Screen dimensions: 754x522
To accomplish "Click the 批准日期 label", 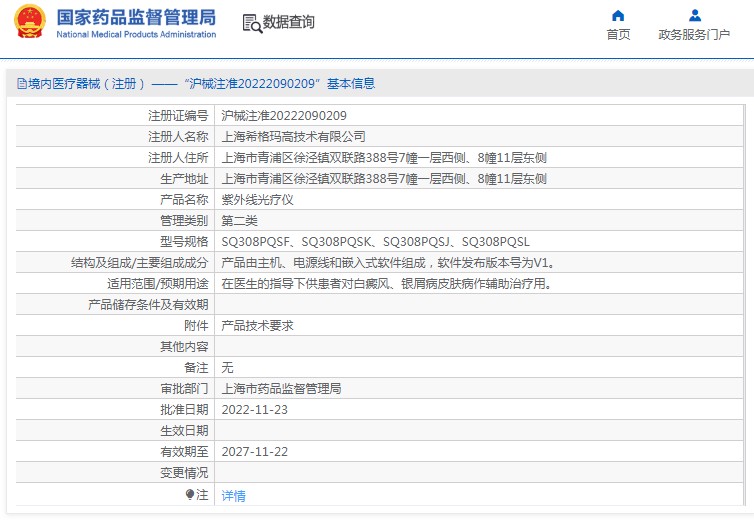I will 184,410.
